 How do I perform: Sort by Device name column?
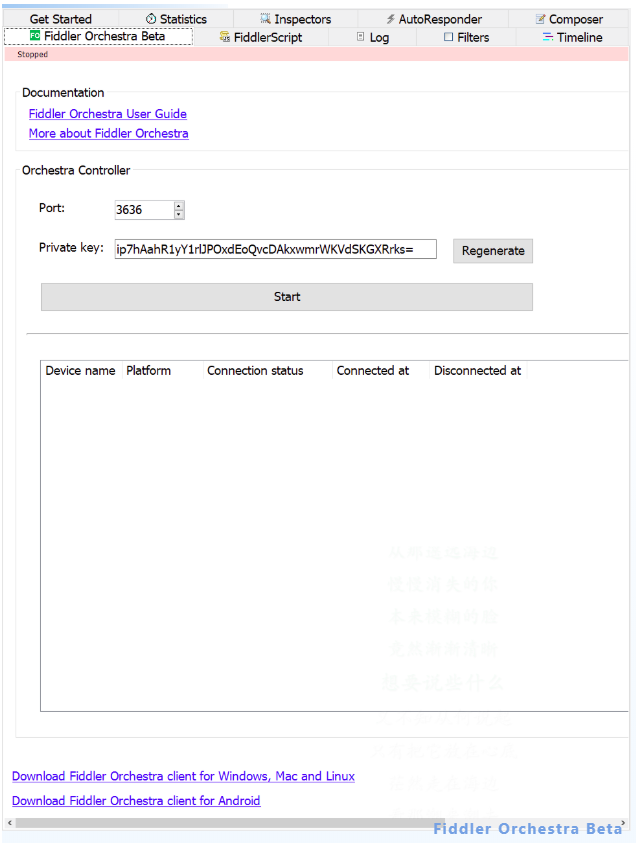[x=81, y=370]
